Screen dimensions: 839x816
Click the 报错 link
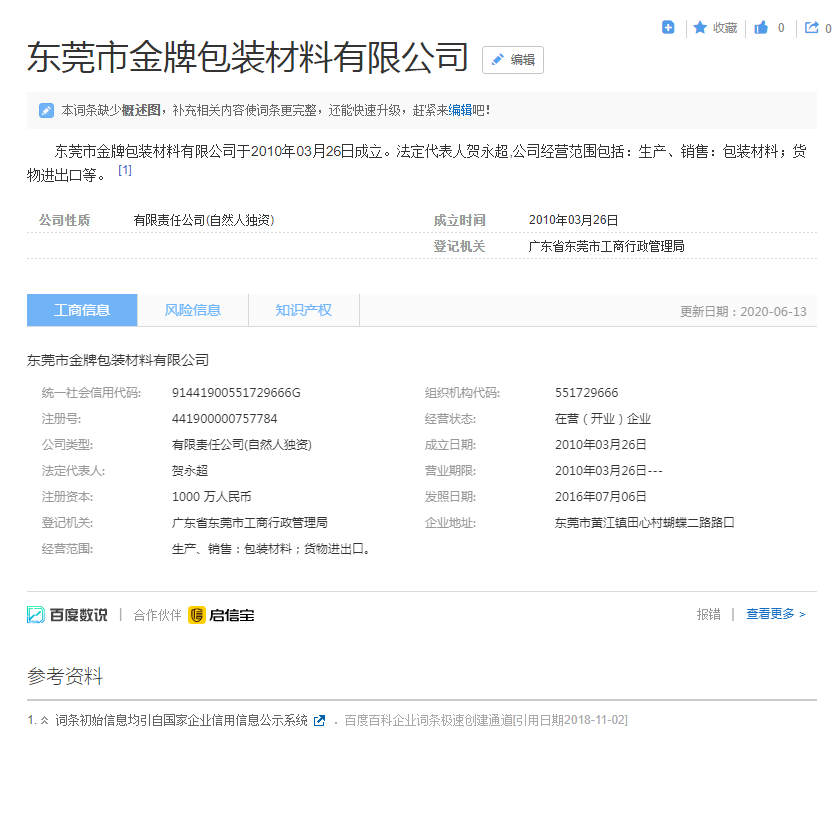click(708, 615)
